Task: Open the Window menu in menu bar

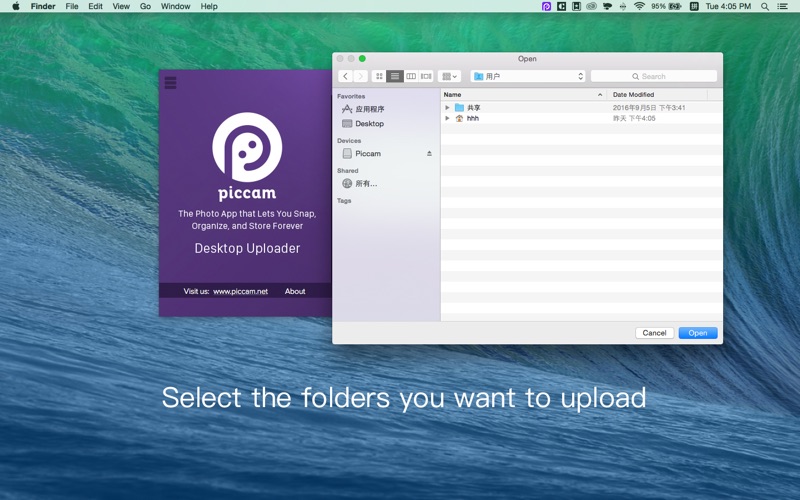Action: click(175, 6)
